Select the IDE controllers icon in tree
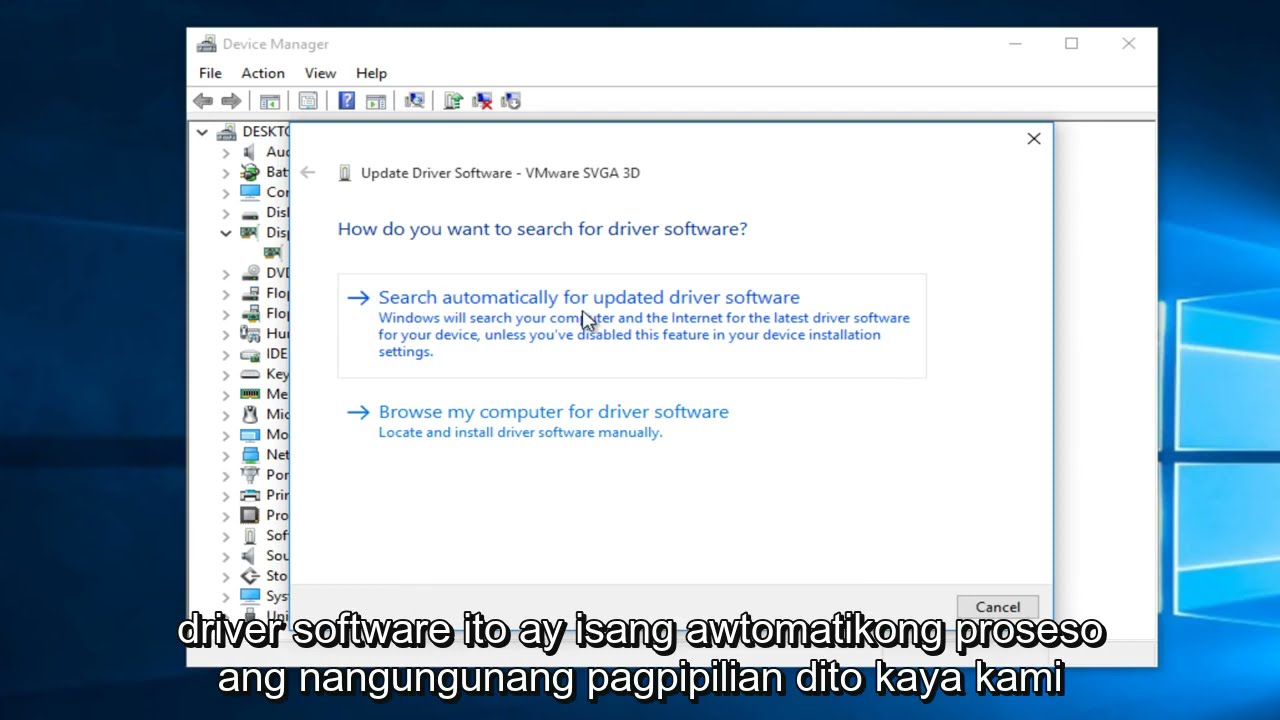Viewport: 1280px width, 720px height. 250,354
